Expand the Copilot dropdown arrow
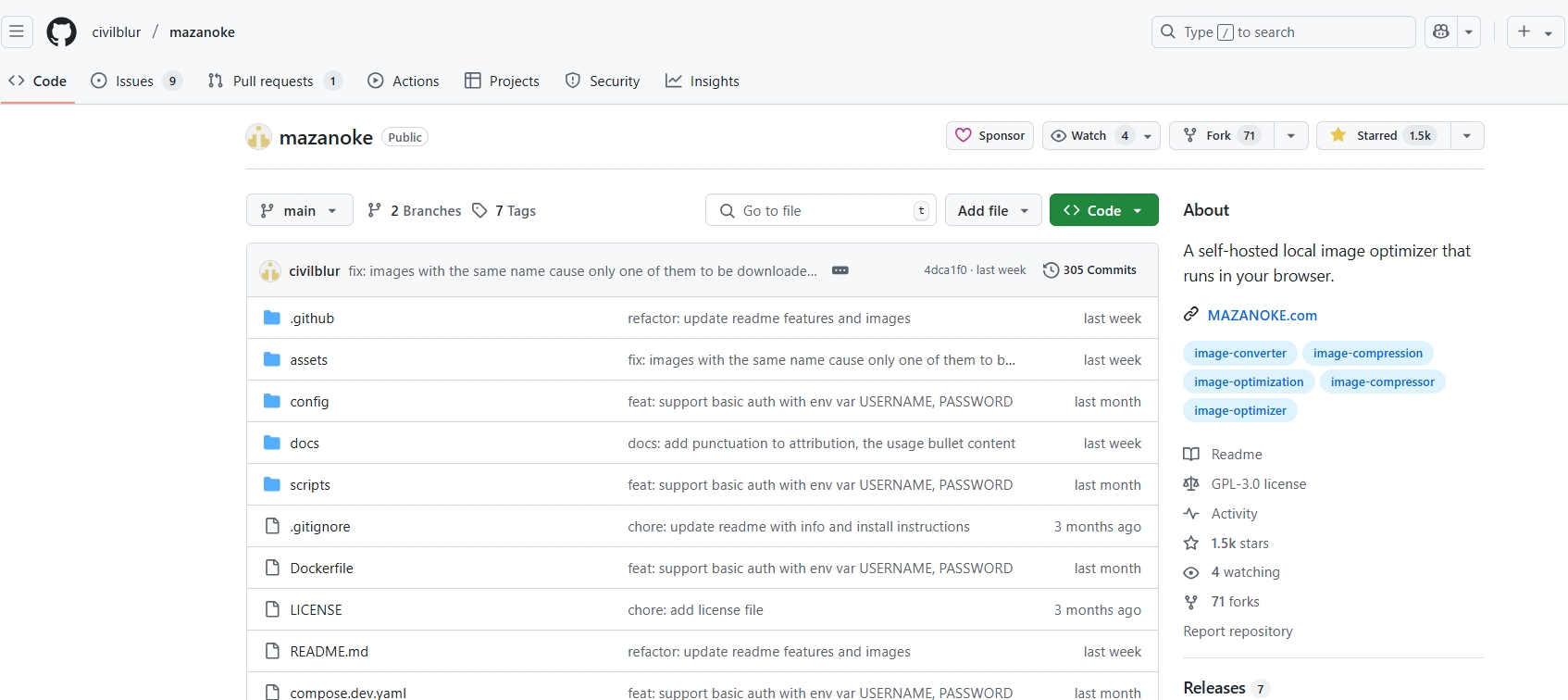The height and width of the screenshot is (700, 1568). click(1469, 31)
